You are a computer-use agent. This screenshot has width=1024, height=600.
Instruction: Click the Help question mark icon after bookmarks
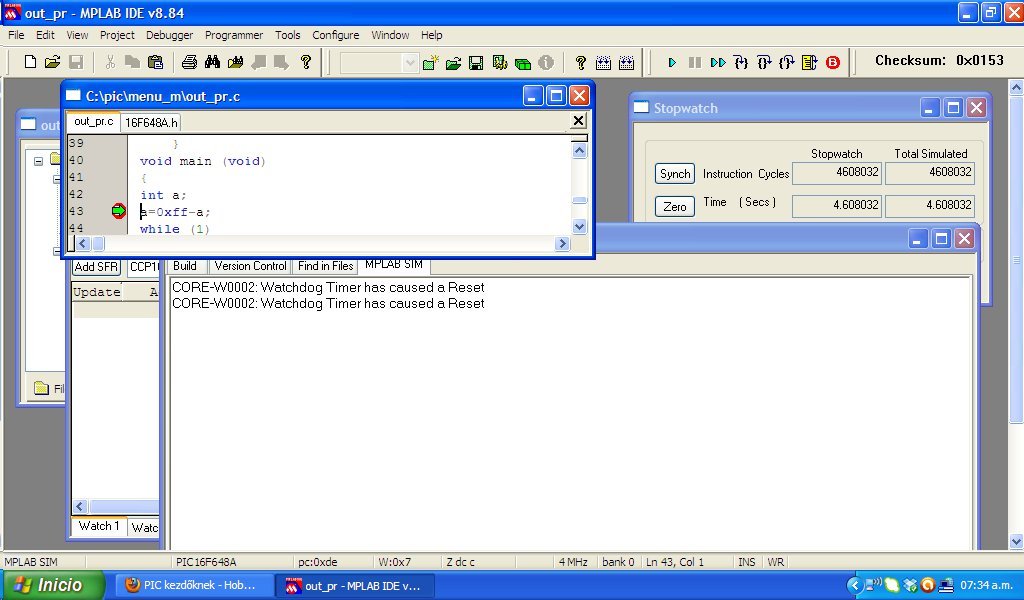[x=306, y=62]
